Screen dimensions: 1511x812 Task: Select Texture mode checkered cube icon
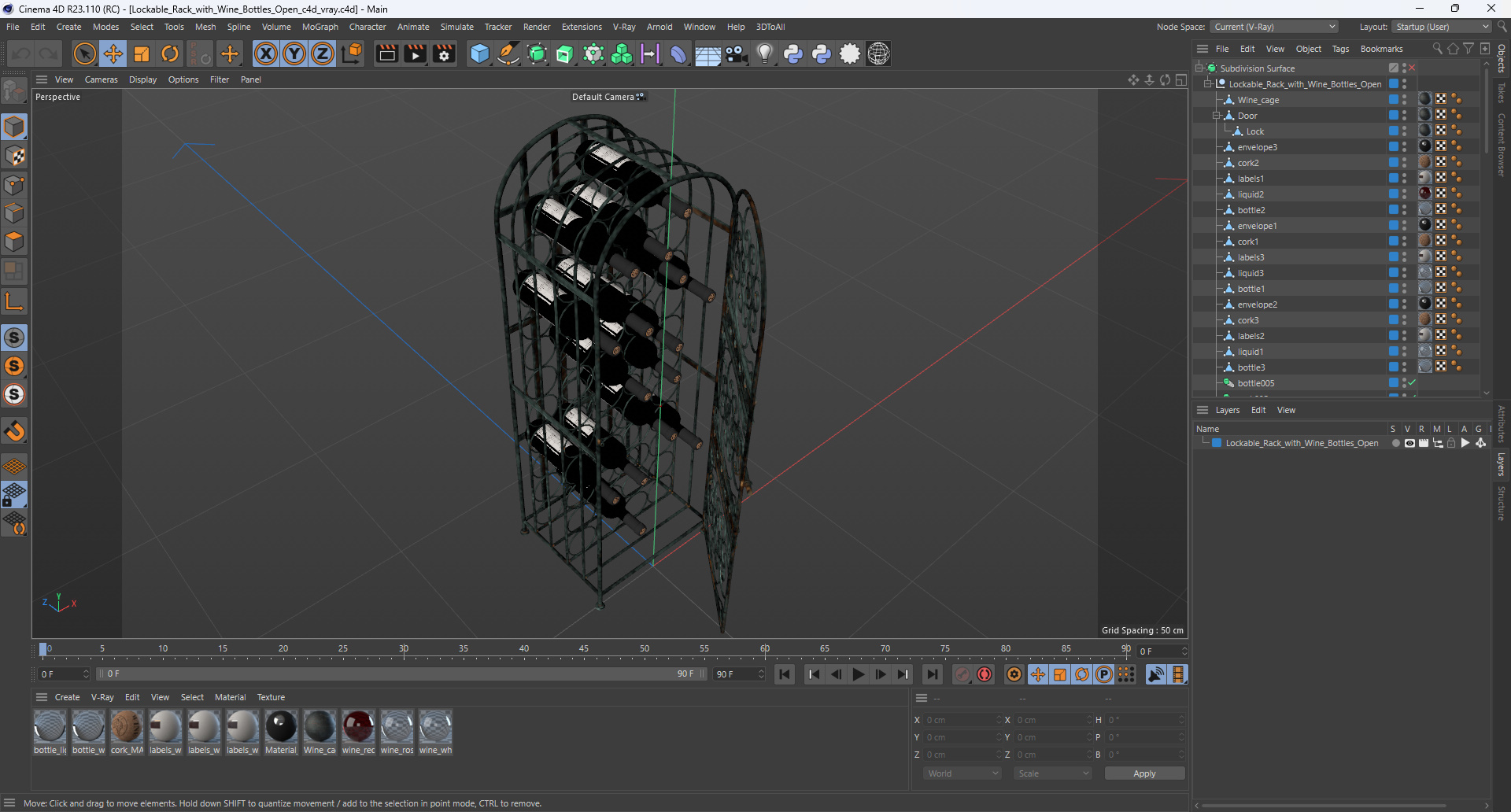pos(15,156)
